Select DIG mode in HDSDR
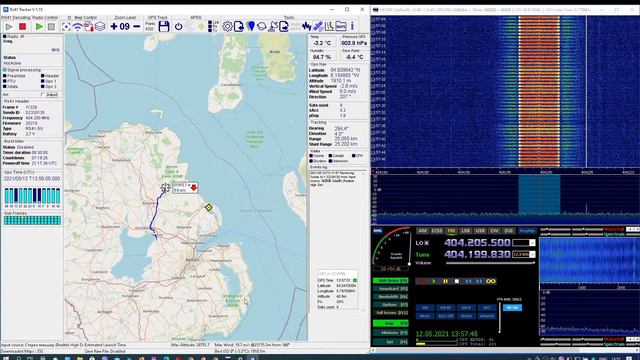The image size is (640, 360). click(x=509, y=231)
